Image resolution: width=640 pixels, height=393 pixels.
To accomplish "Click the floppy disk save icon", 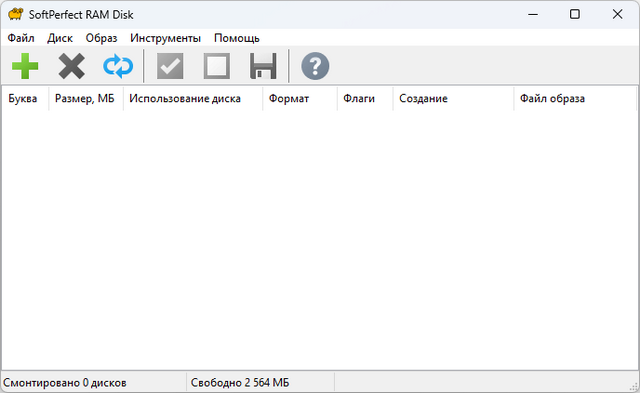I will coord(263,66).
